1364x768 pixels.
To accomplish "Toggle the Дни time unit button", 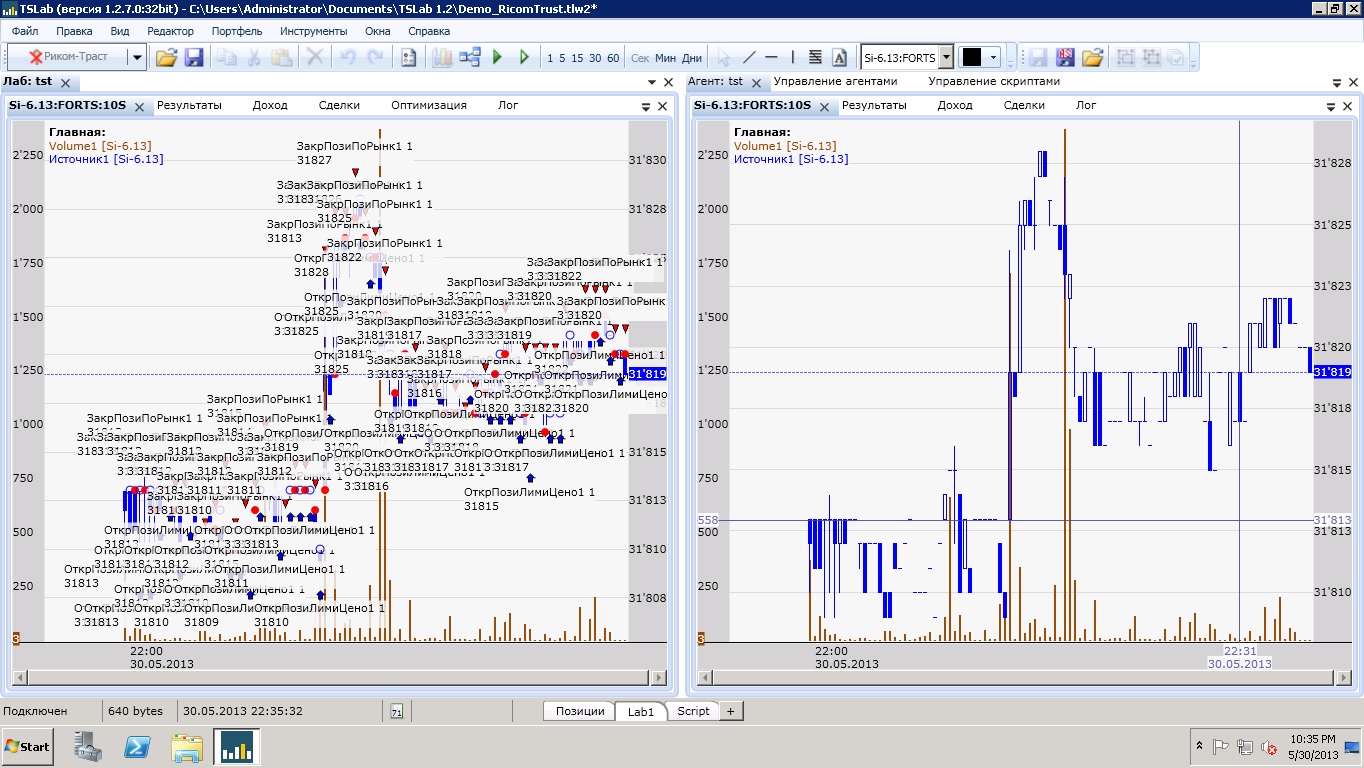I will 692,58.
